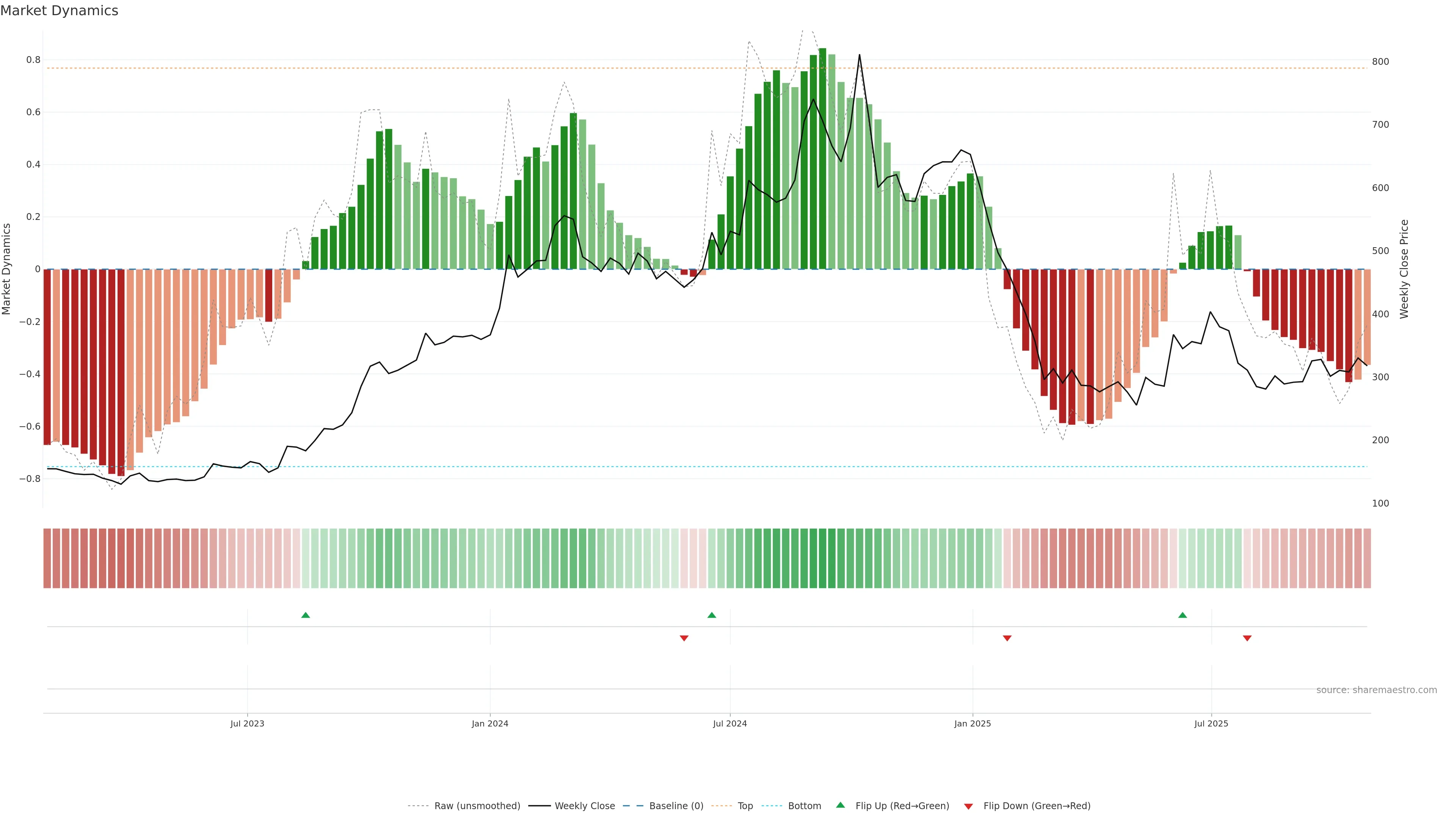Click Flip Up (Red→Green) legend icon
This screenshot has width=1456, height=819.
841,805
